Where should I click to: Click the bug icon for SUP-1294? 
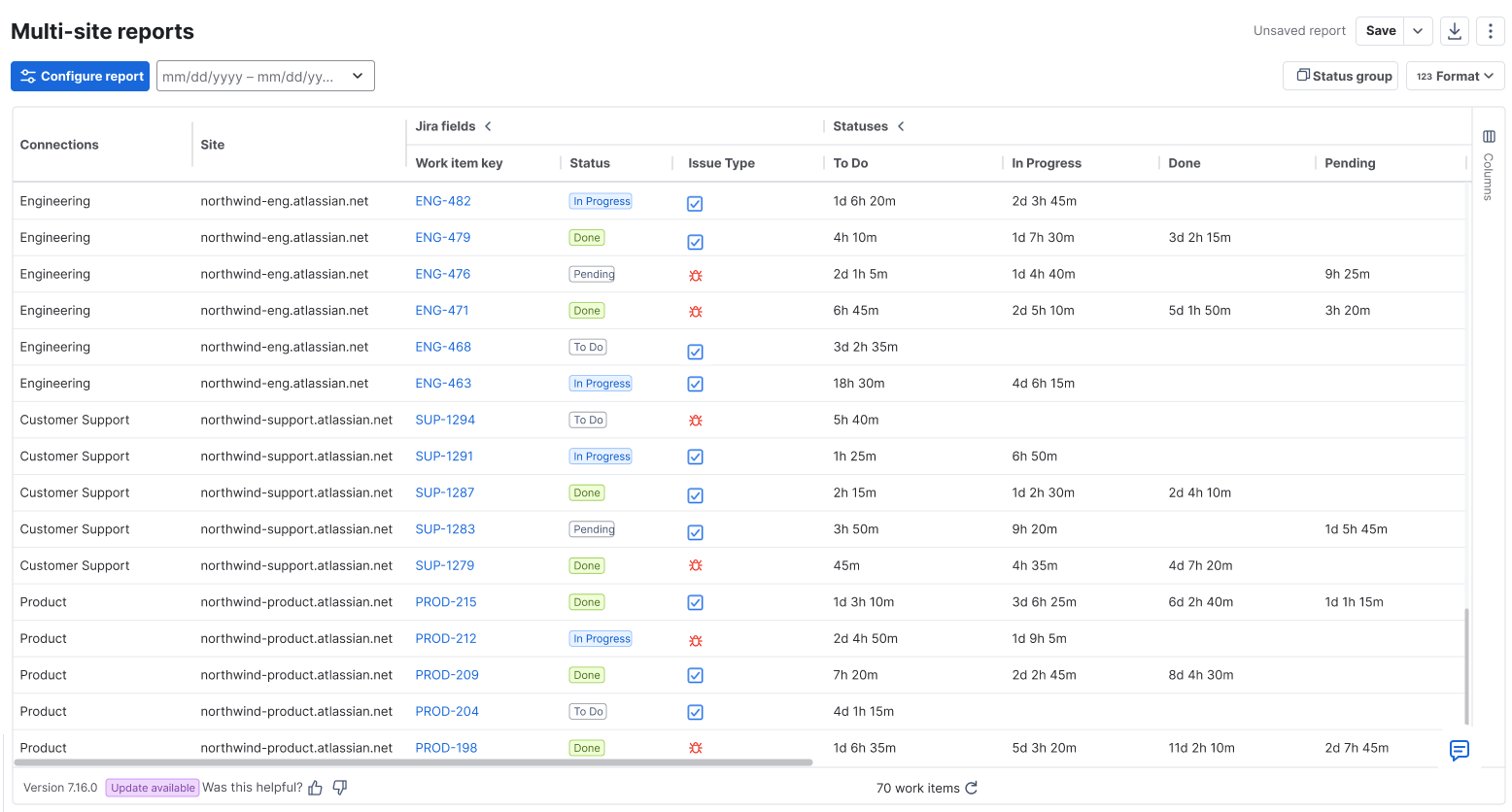[x=696, y=421]
